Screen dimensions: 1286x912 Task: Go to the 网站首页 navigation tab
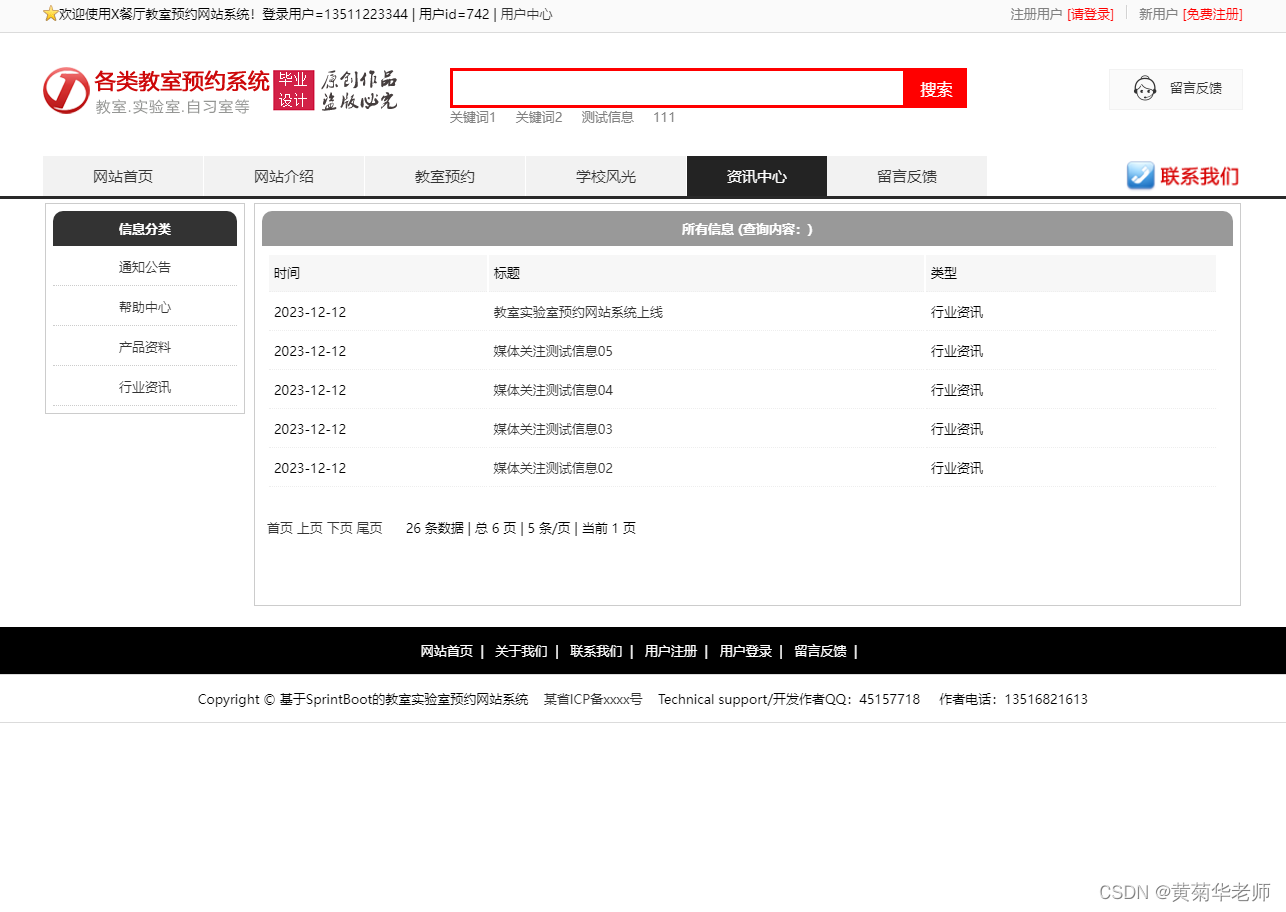point(123,177)
